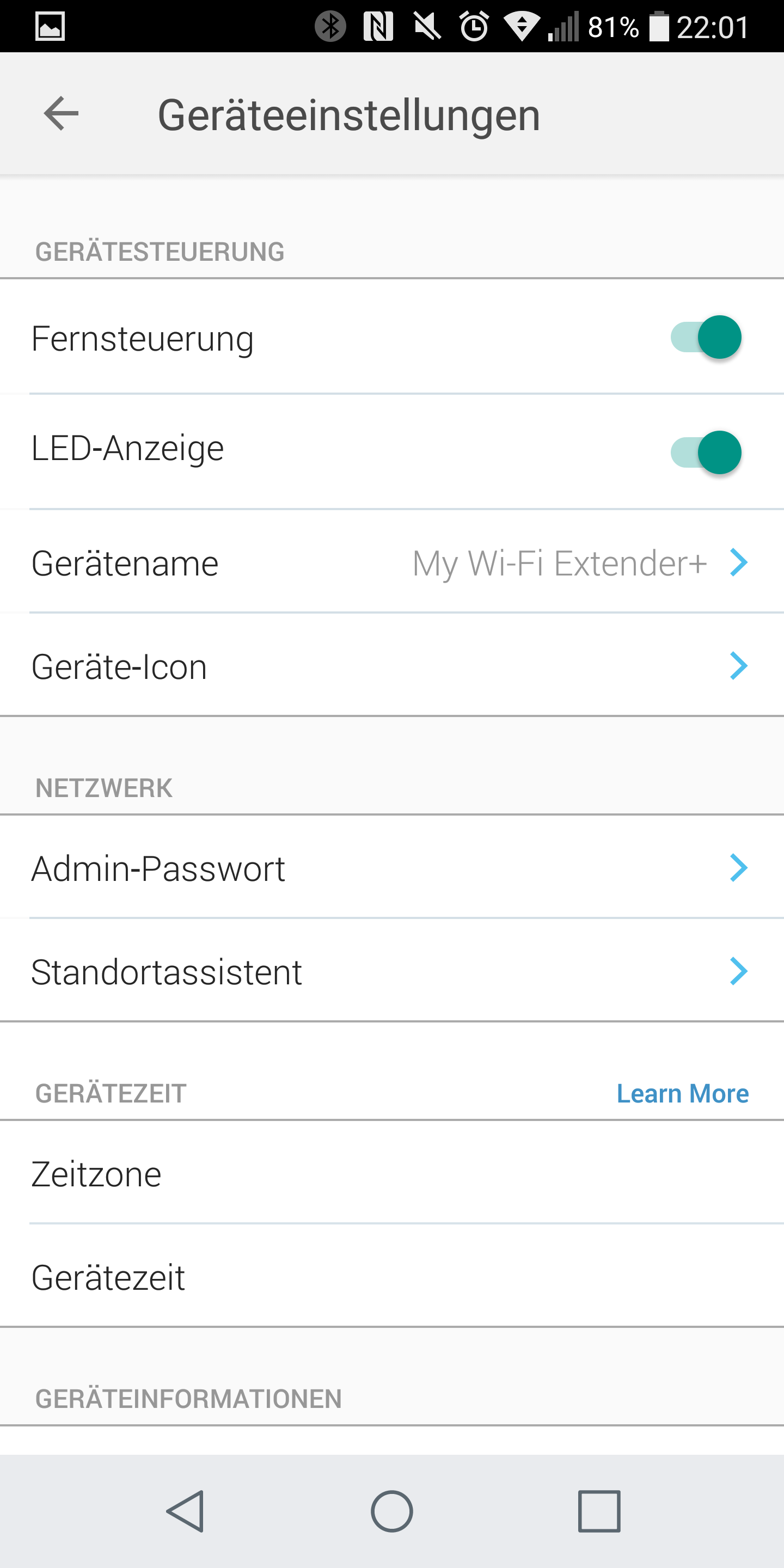
Task: Open Standortassistent chevron arrow
Action: click(x=738, y=971)
